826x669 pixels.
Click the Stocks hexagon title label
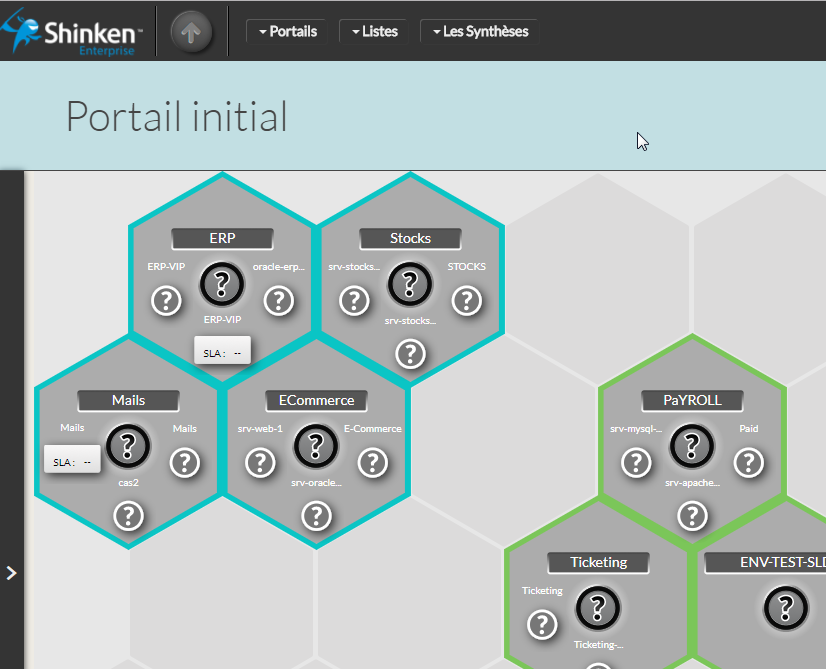410,238
